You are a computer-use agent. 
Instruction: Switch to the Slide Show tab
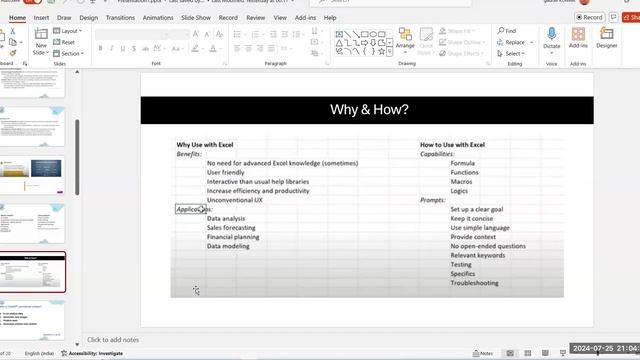196,18
